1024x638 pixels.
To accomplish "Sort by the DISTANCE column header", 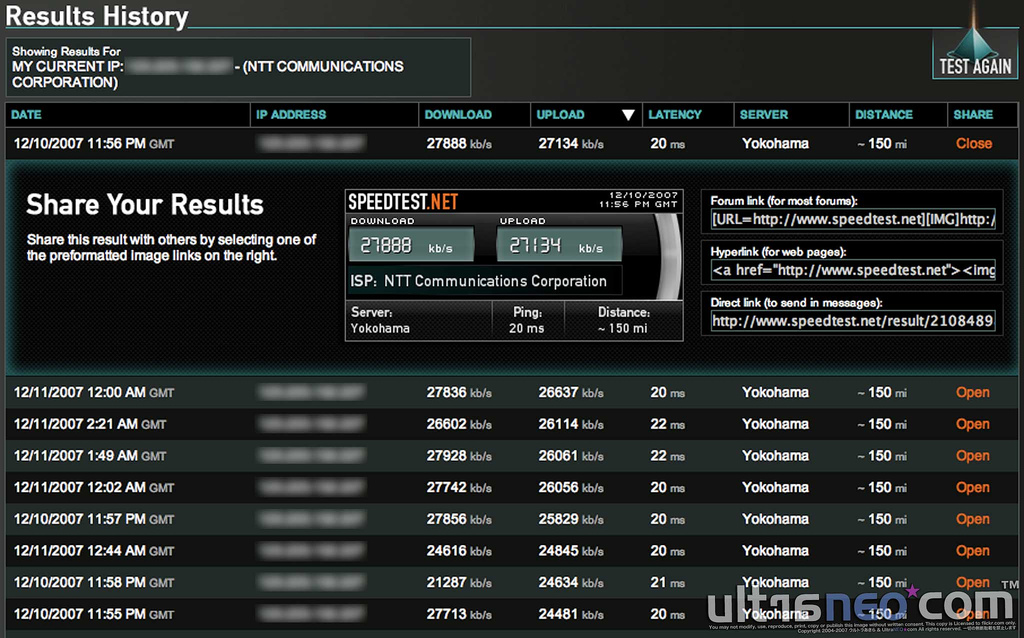I will click(884, 115).
